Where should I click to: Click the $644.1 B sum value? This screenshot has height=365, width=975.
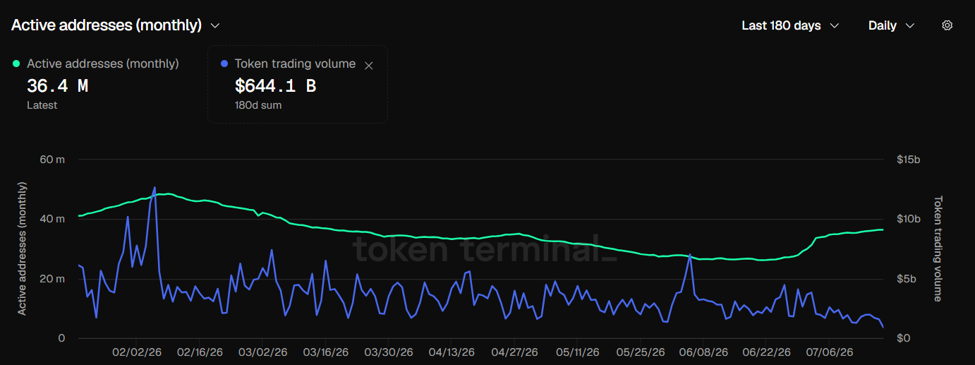pos(275,86)
